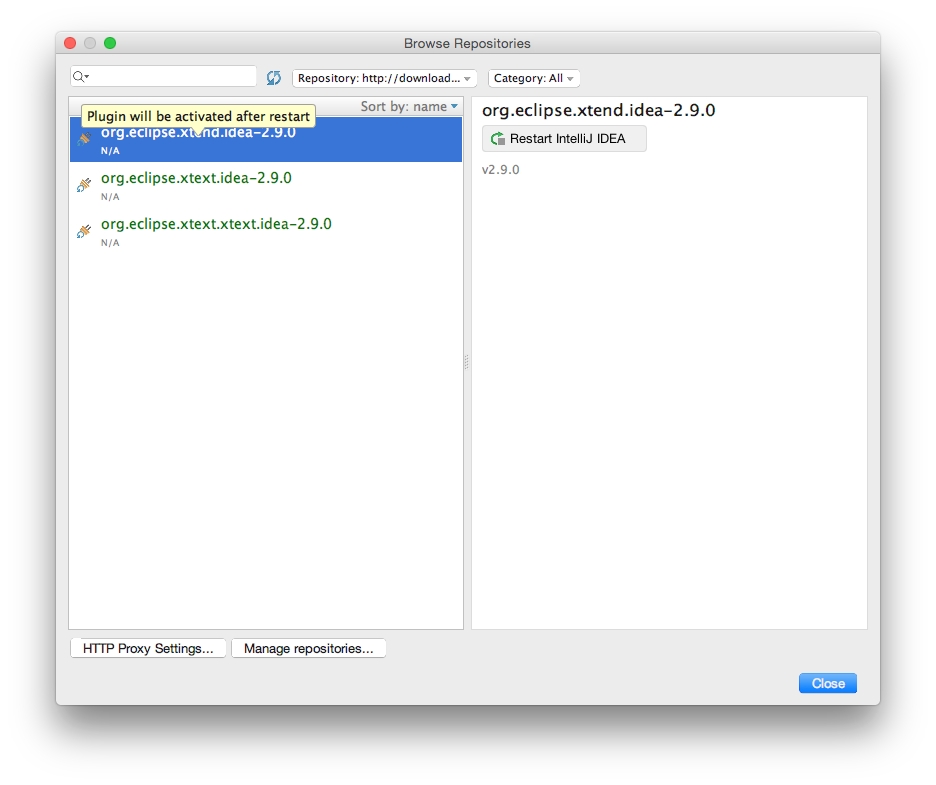The image size is (936, 785).
Task: Click the green restart arrow icon
Action: pyautogui.click(x=497, y=138)
